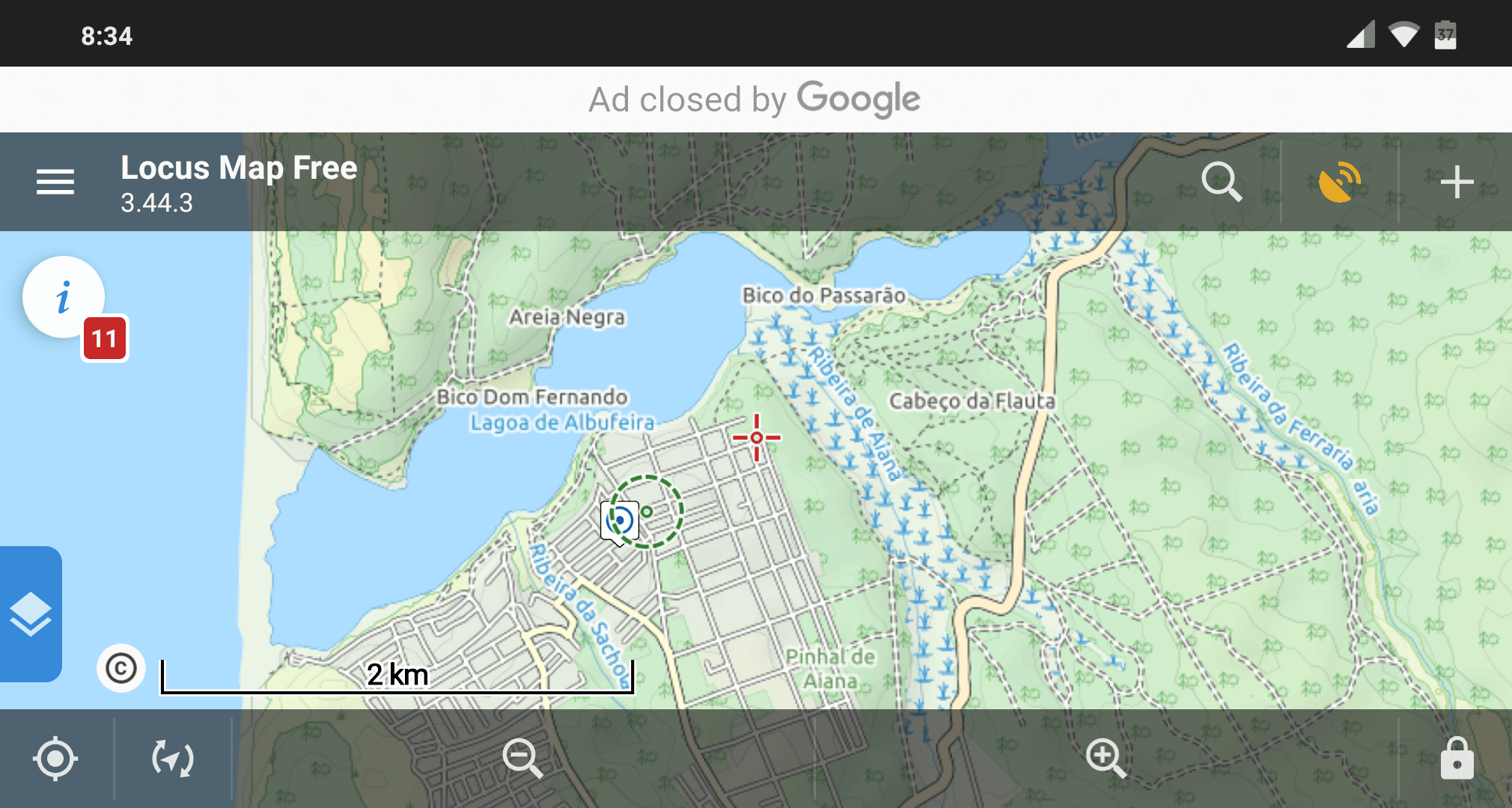Toggle map rotation mode
This screenshot has height=808, width=1512.
click(173, 759)
